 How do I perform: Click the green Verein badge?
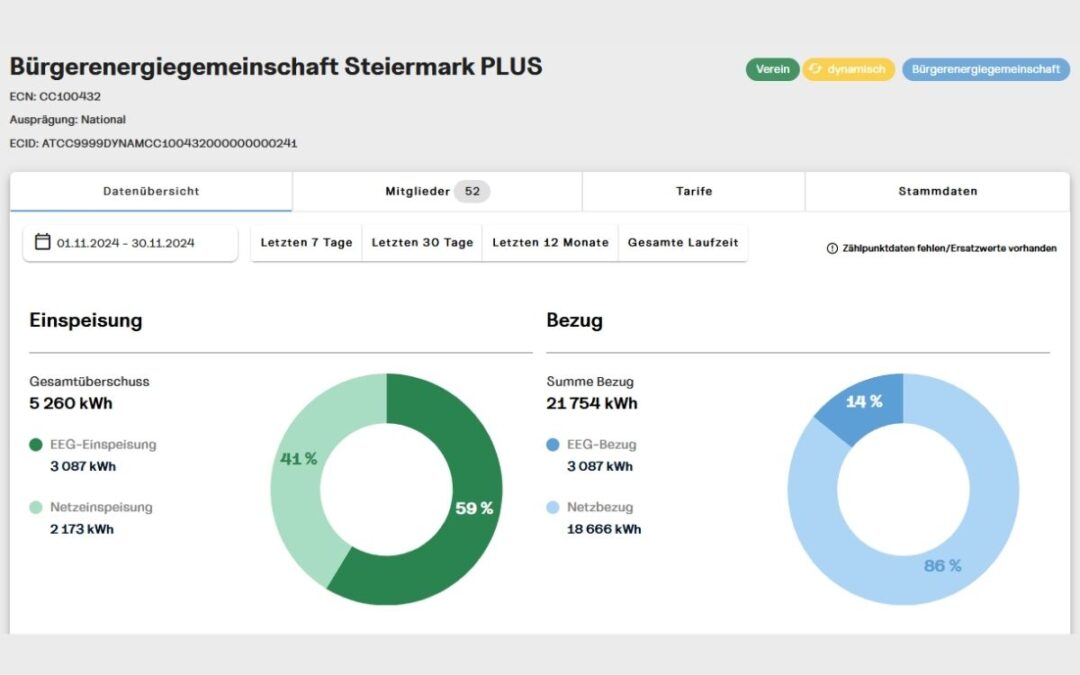point(772,69)
